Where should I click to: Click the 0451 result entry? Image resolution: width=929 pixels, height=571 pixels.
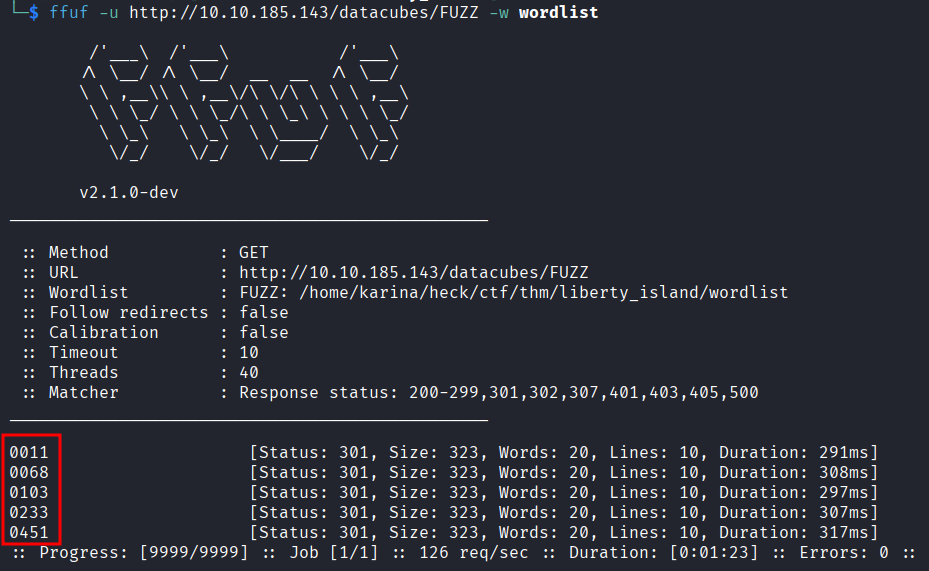coord(28,532)
